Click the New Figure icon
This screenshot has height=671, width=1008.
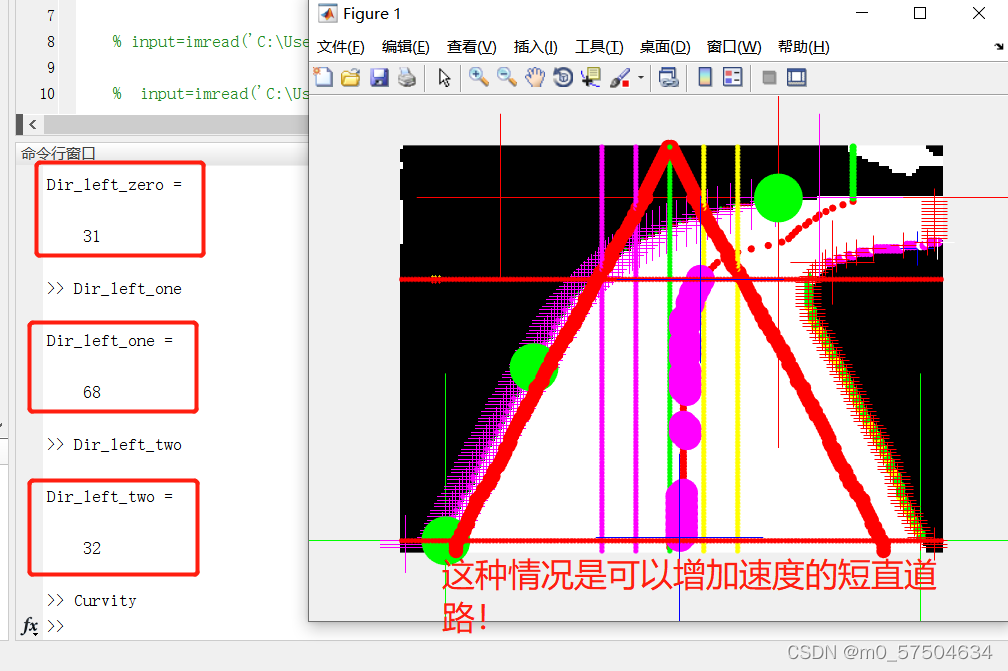coord(323,78)
